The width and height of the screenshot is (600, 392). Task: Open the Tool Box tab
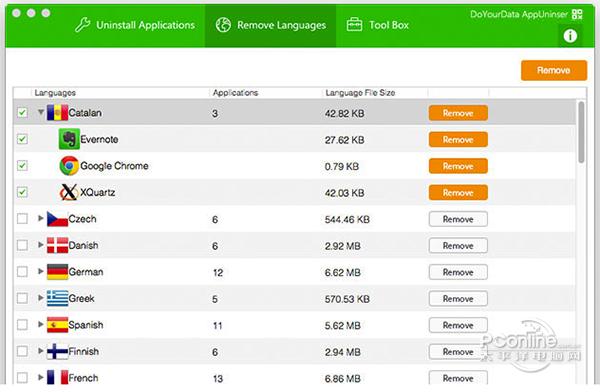point(378,25)
